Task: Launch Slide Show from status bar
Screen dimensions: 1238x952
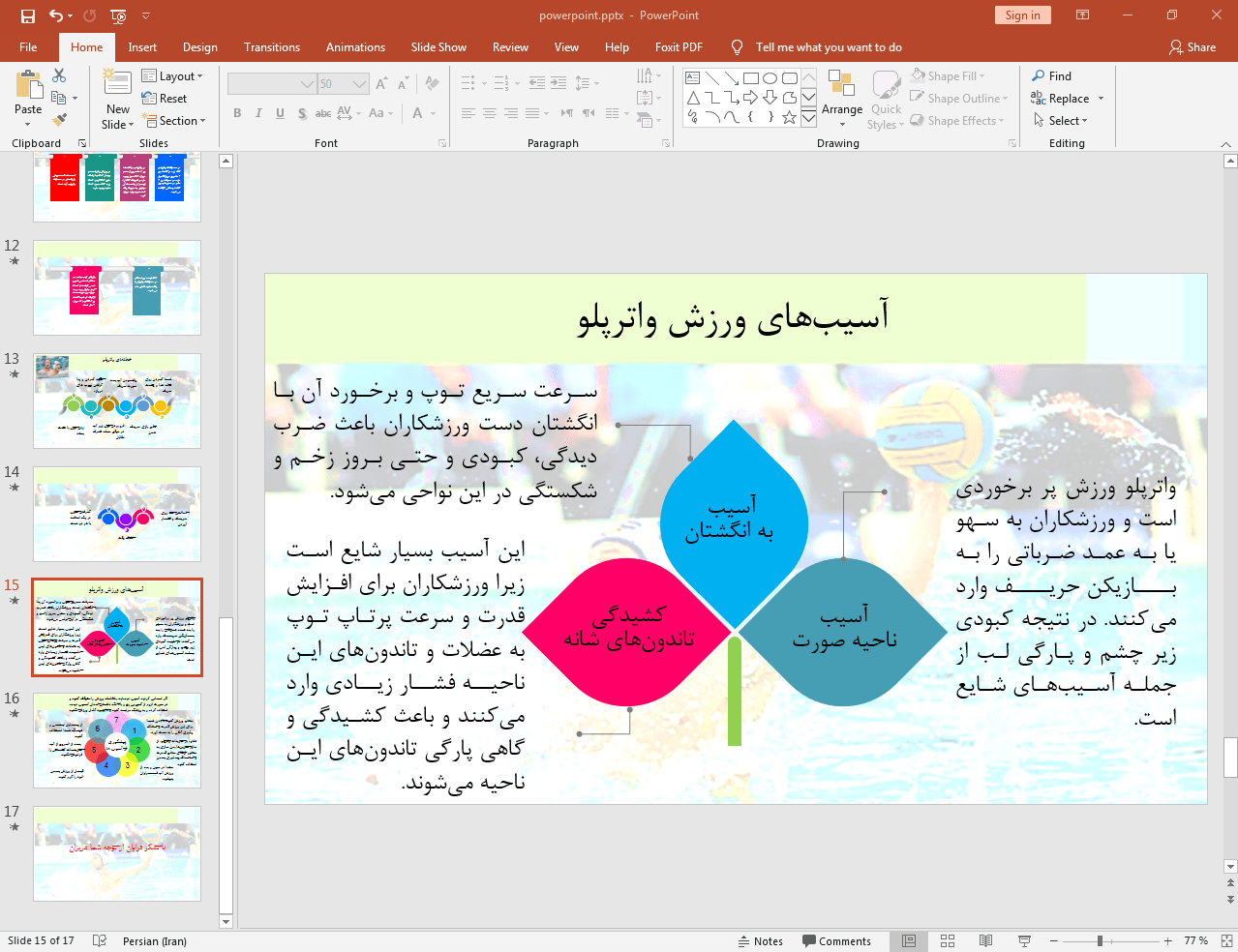Action: [1024, 940]
